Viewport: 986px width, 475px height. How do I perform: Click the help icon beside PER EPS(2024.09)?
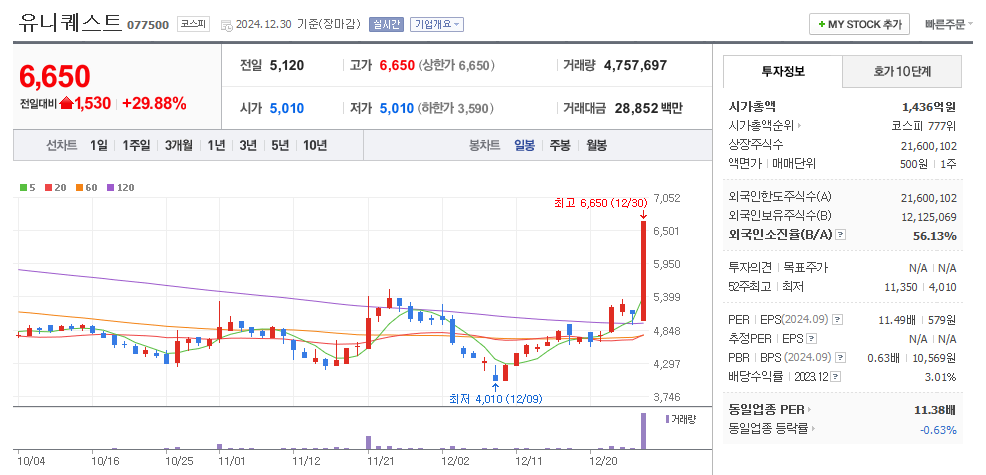coord(837,320)
